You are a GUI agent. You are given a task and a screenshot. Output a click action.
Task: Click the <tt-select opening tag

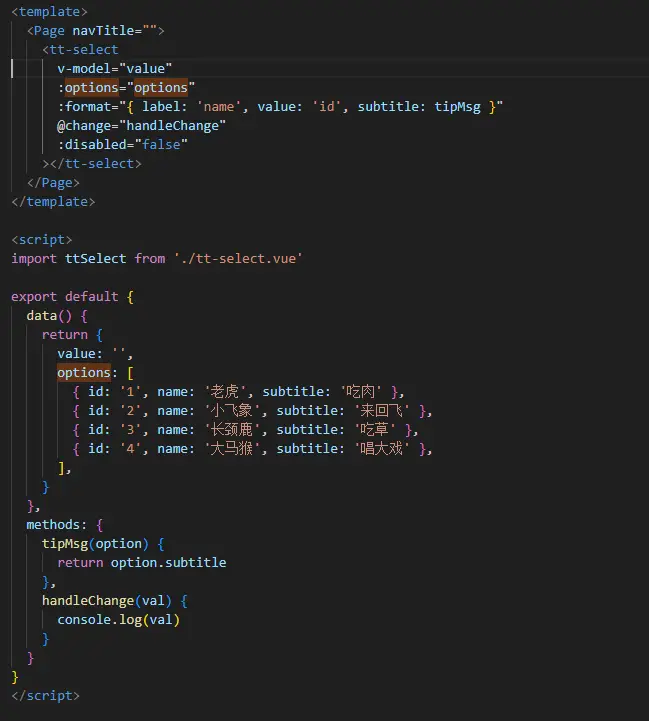[x=80, y=50]
